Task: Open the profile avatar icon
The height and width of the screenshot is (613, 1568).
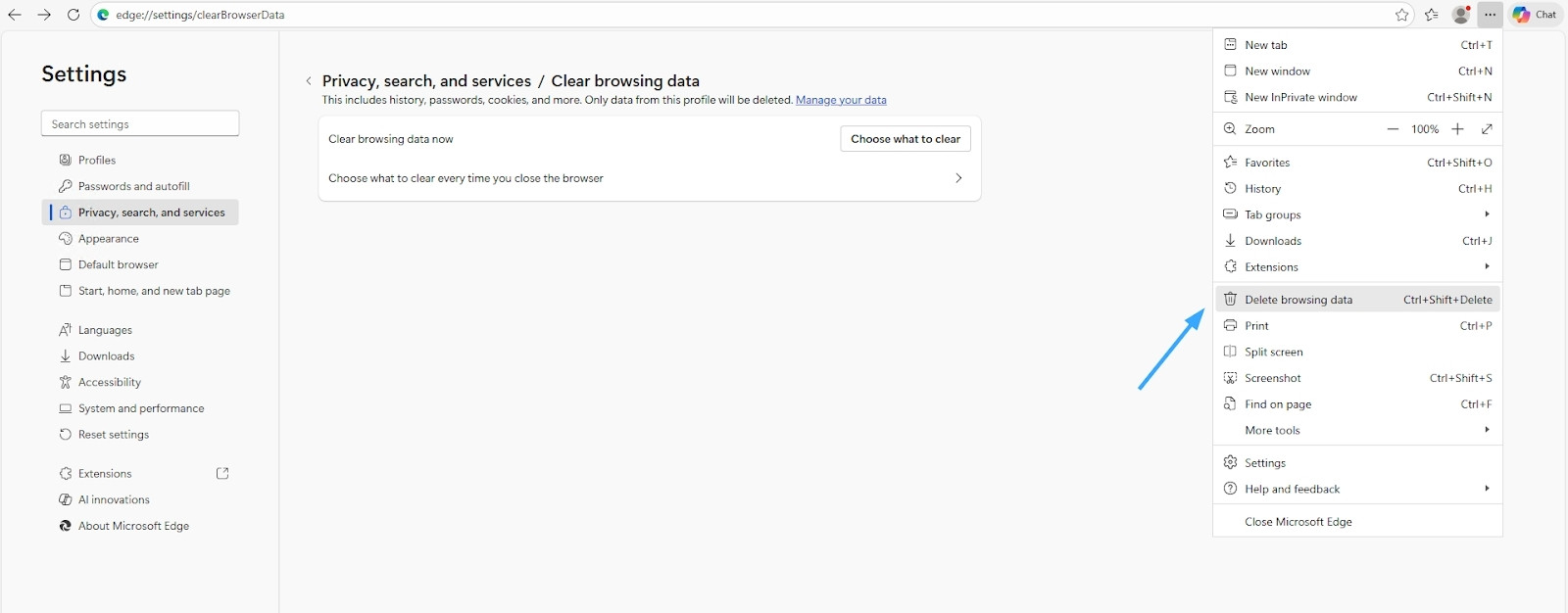Action: click(x=1461, y=15)
